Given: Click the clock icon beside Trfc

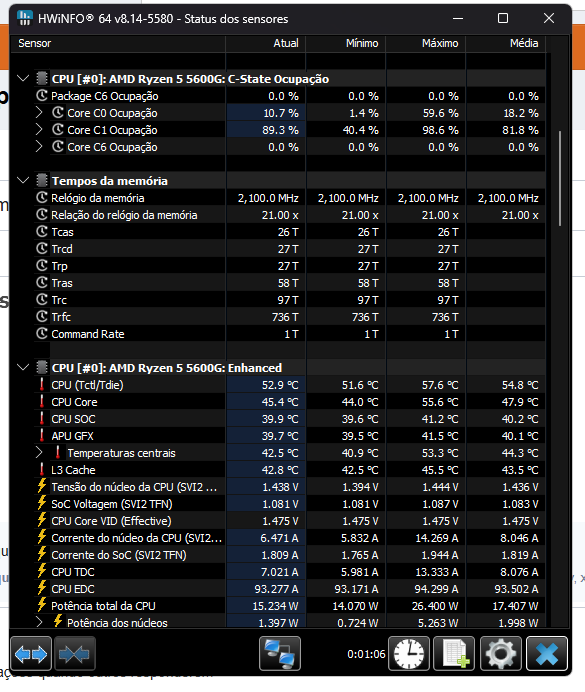Looking at the screenshot, I should (41, 316).
